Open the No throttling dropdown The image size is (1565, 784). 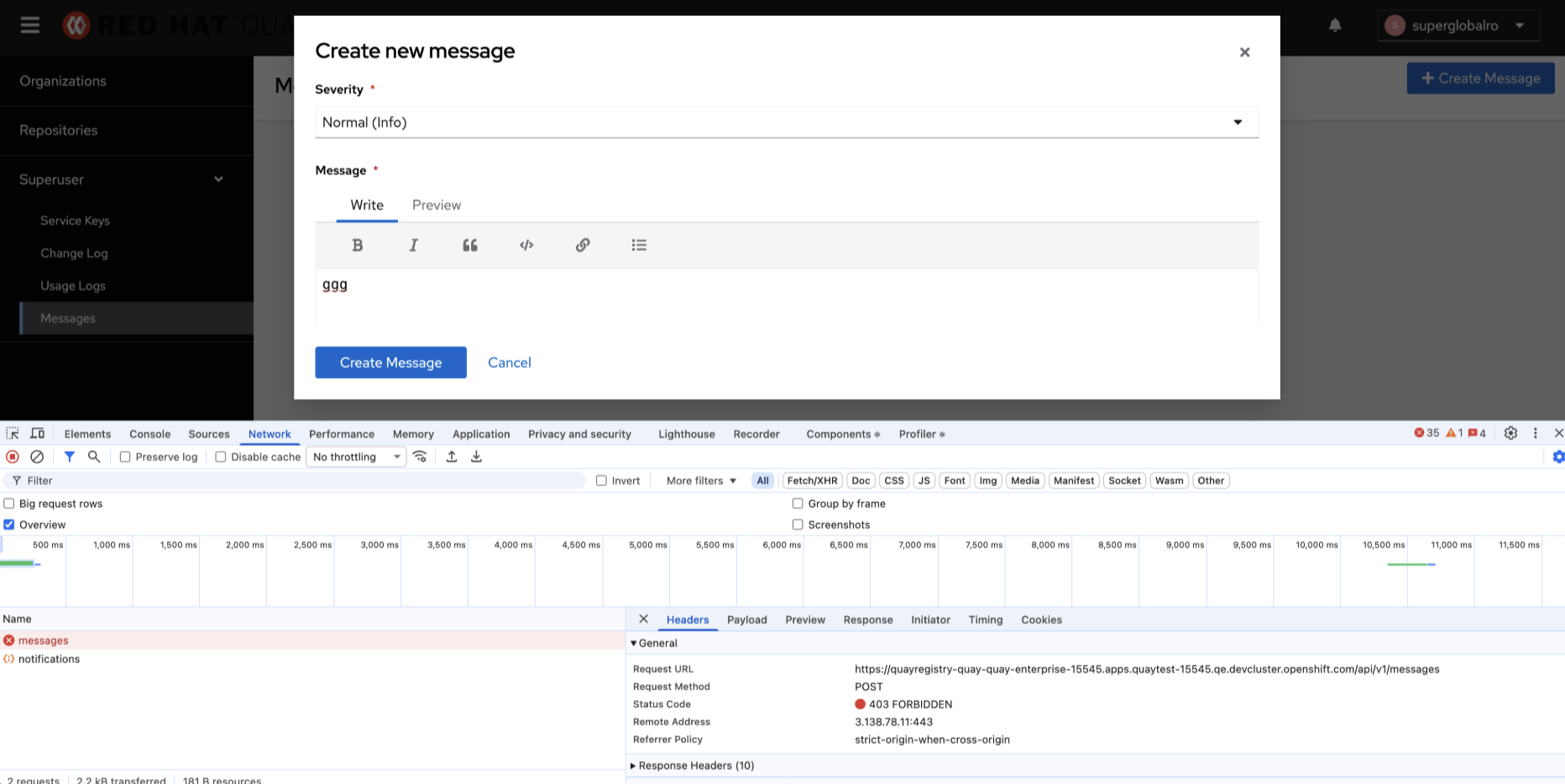click(x=356, y=457)
